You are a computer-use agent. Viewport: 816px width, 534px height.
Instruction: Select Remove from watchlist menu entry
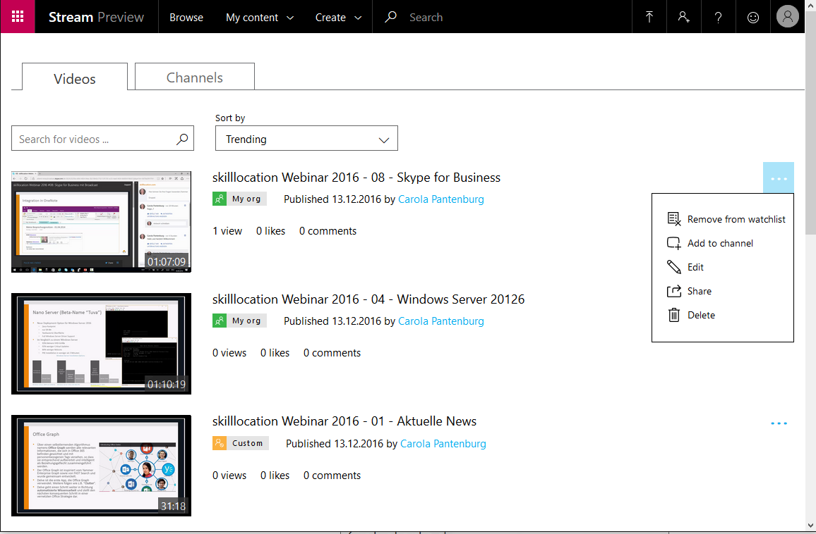pos(726,219)
